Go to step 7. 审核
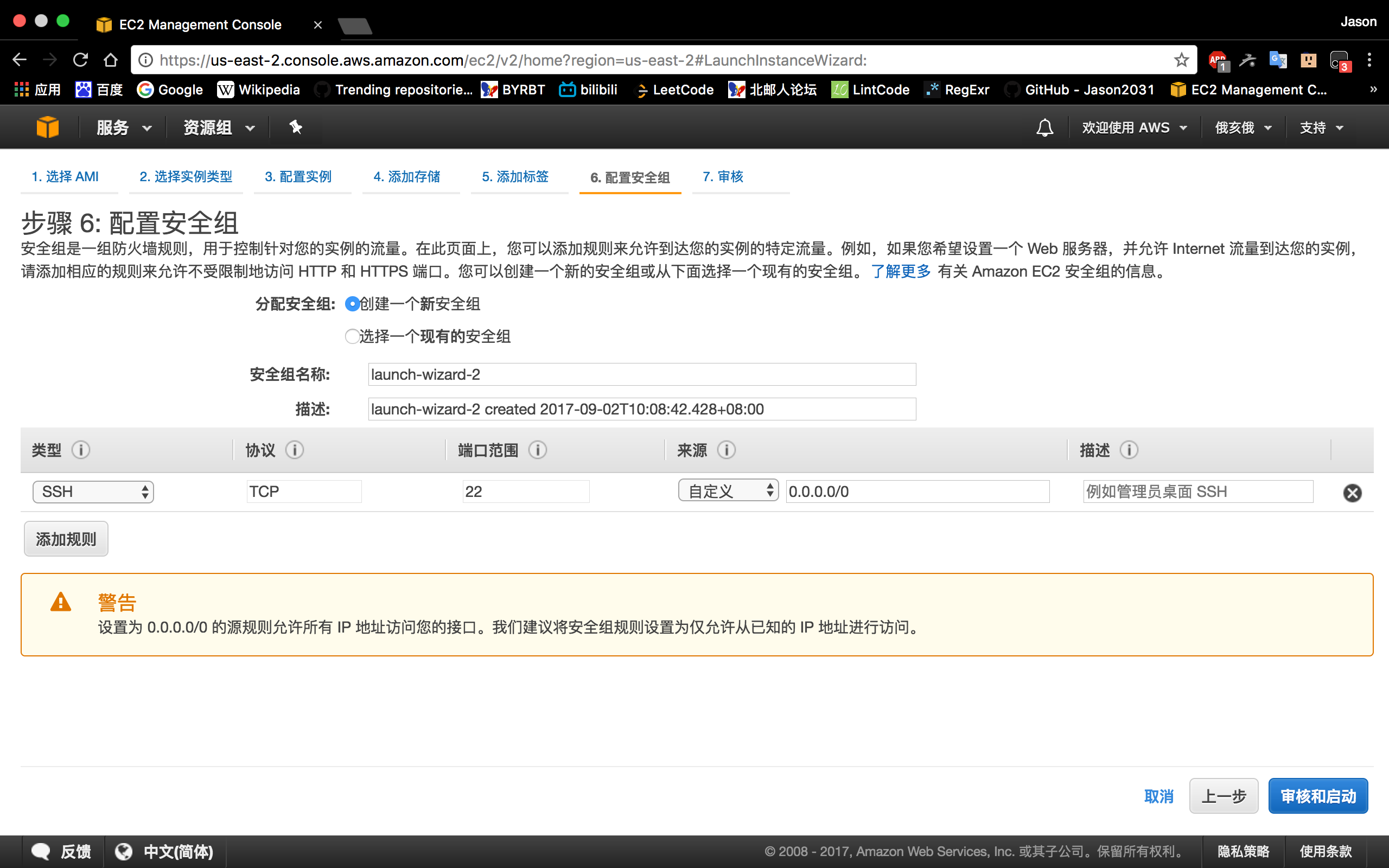The height and width of the screenshot is (868, 1389). [723, 176]
